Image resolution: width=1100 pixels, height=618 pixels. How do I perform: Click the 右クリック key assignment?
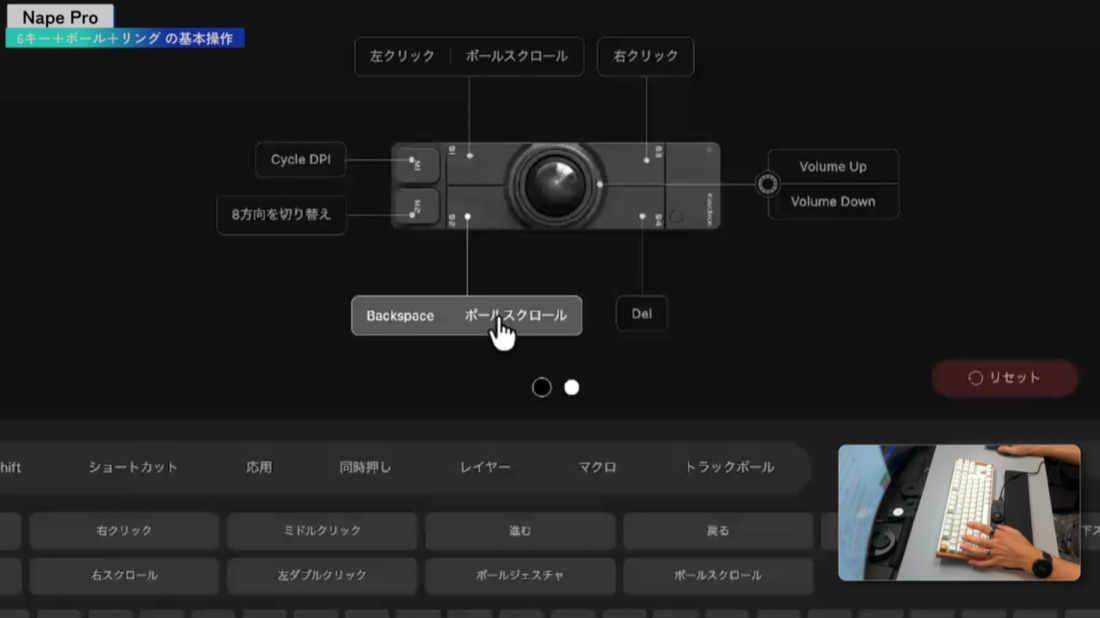click(645, 56)
